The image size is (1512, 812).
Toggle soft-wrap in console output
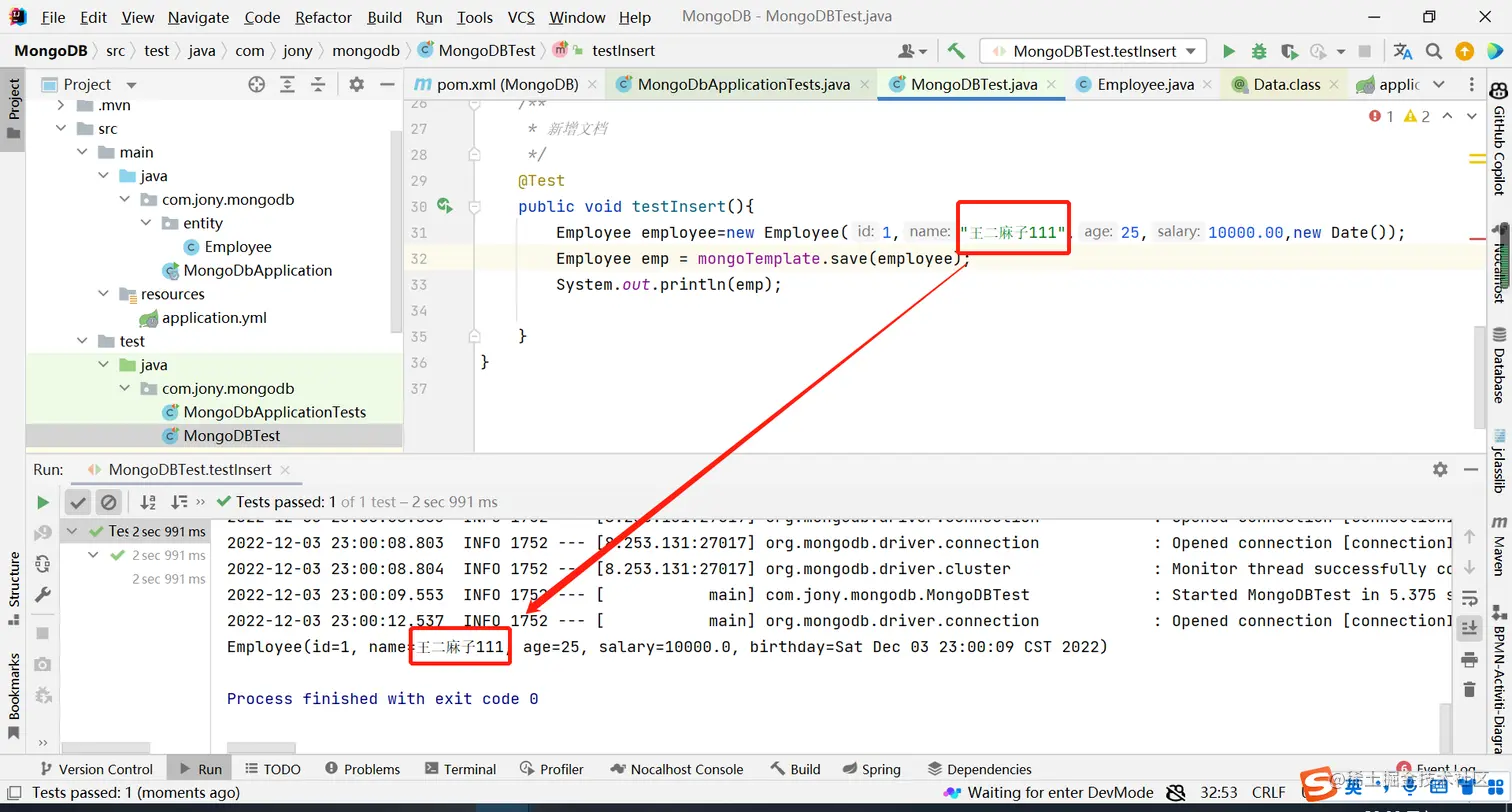(1469, 598)
